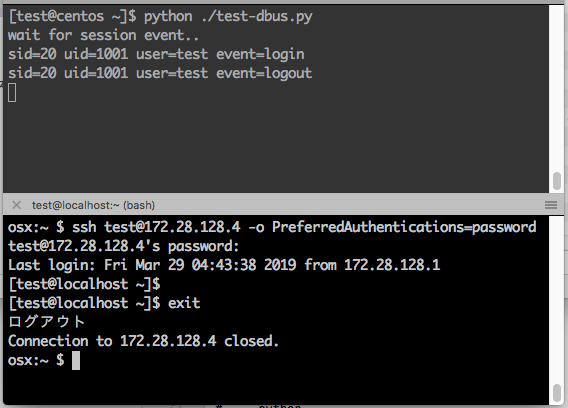
Task: Click the upper pane scrollbar thumb
Action: pos(557,180)
